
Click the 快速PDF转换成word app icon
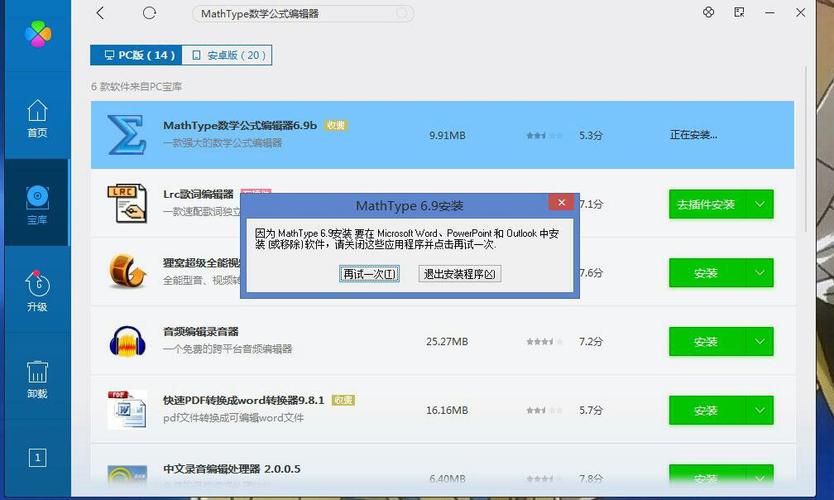[127, 410]
